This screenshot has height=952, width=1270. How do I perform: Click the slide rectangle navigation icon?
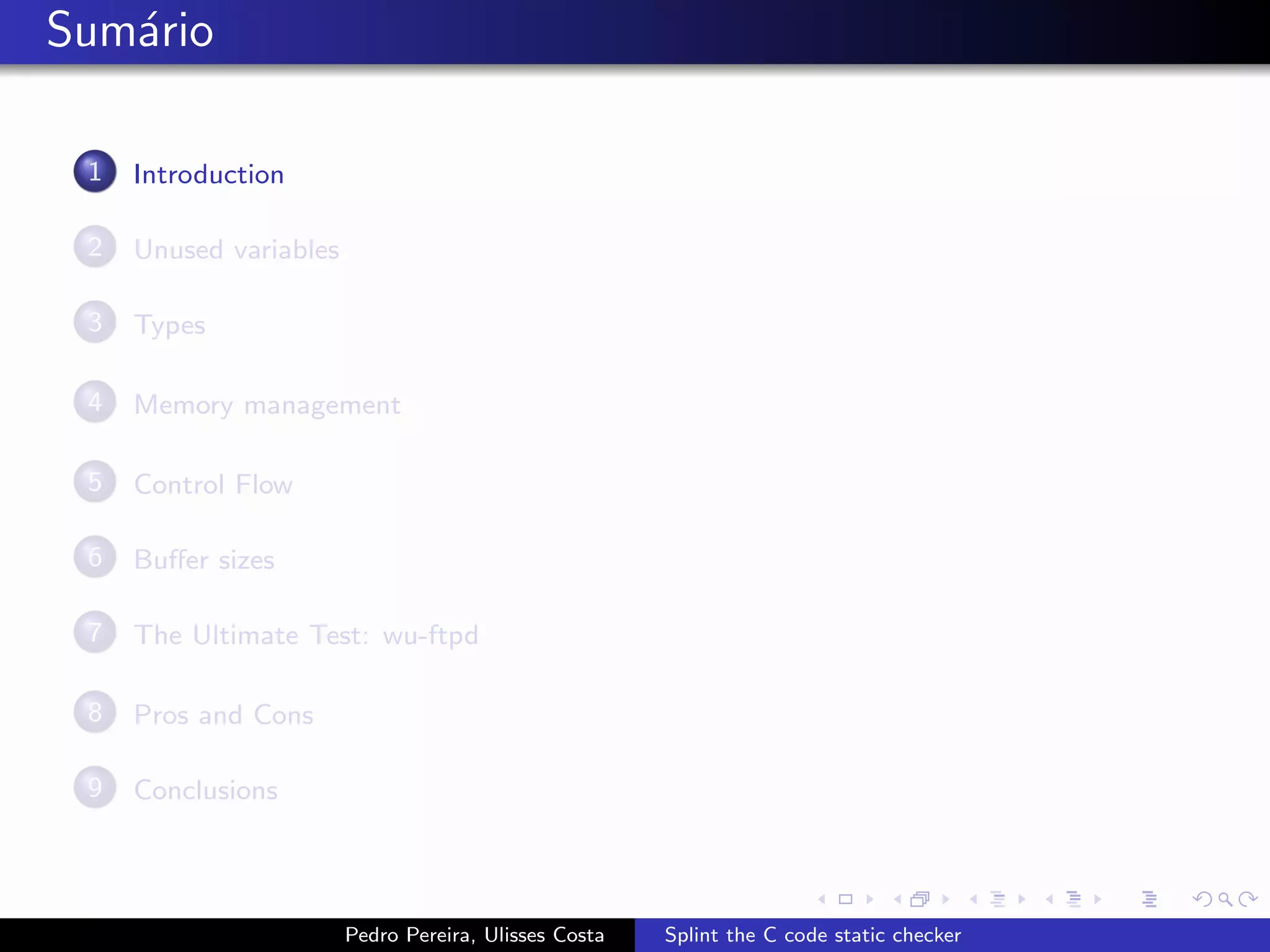coord(845,899)
